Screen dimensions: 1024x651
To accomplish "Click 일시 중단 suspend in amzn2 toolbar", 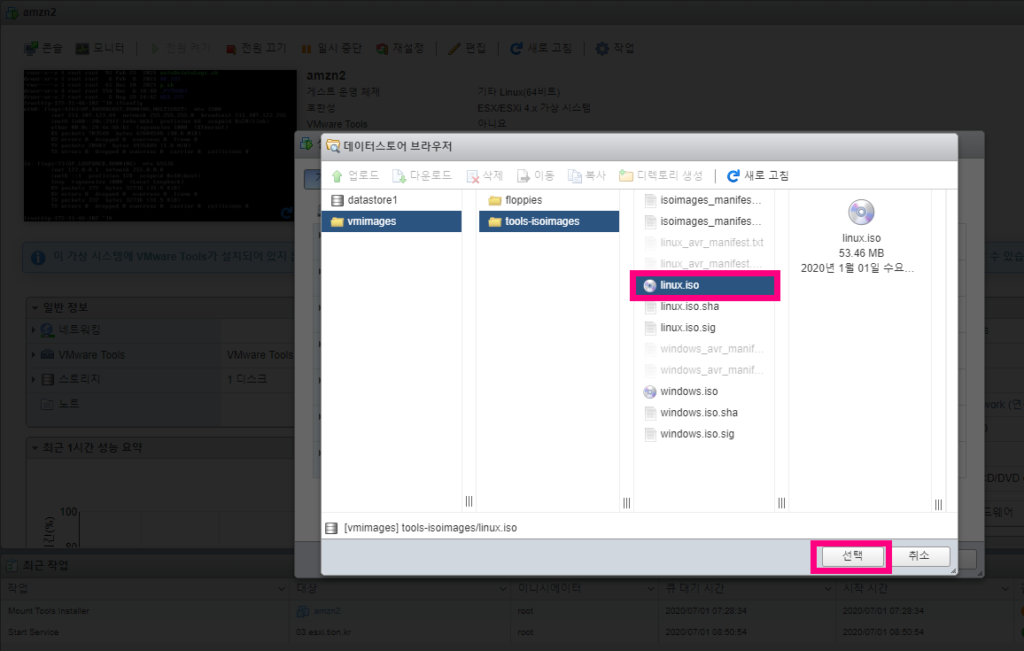I will click(x=331, y=48).
